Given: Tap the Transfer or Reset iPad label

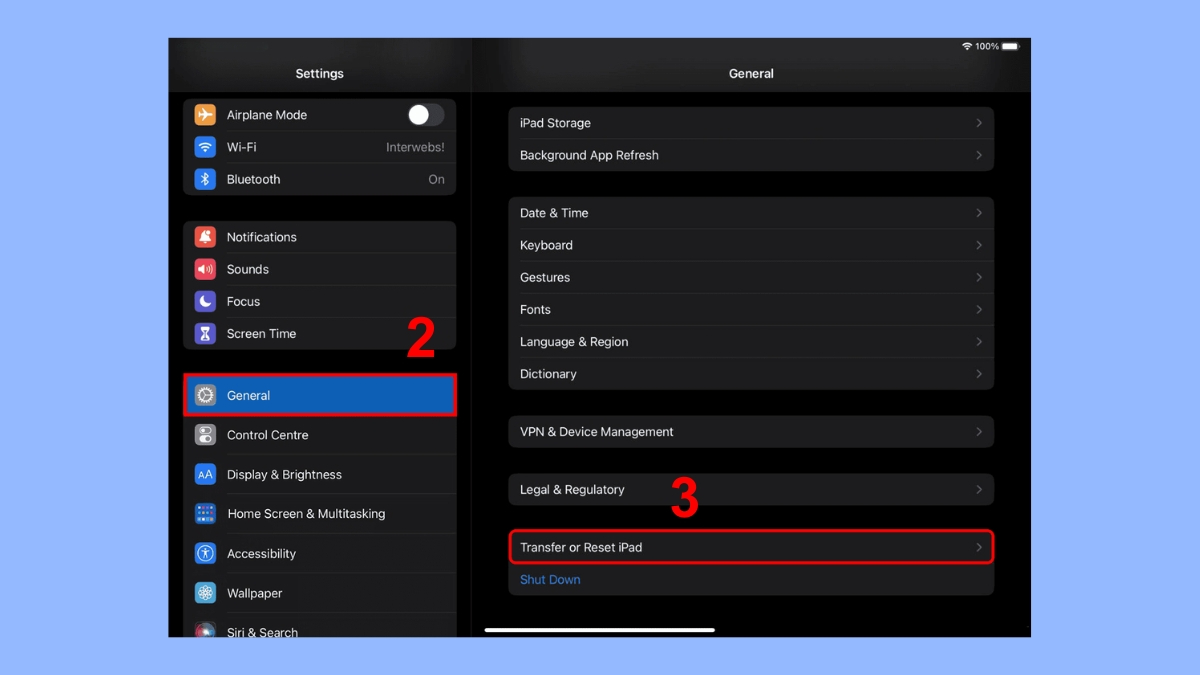Looking at the screenshot, I should (581, 547).
